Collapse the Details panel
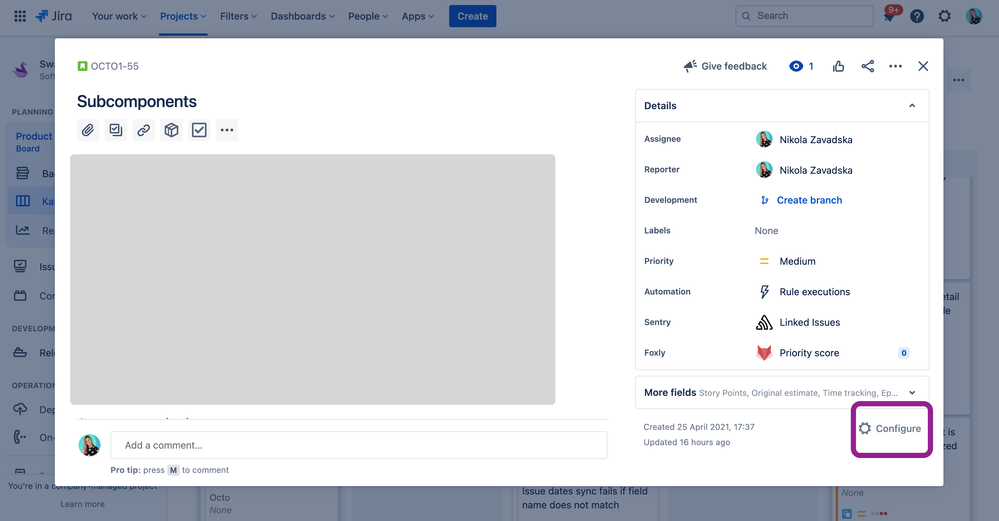 coord(912,106)
